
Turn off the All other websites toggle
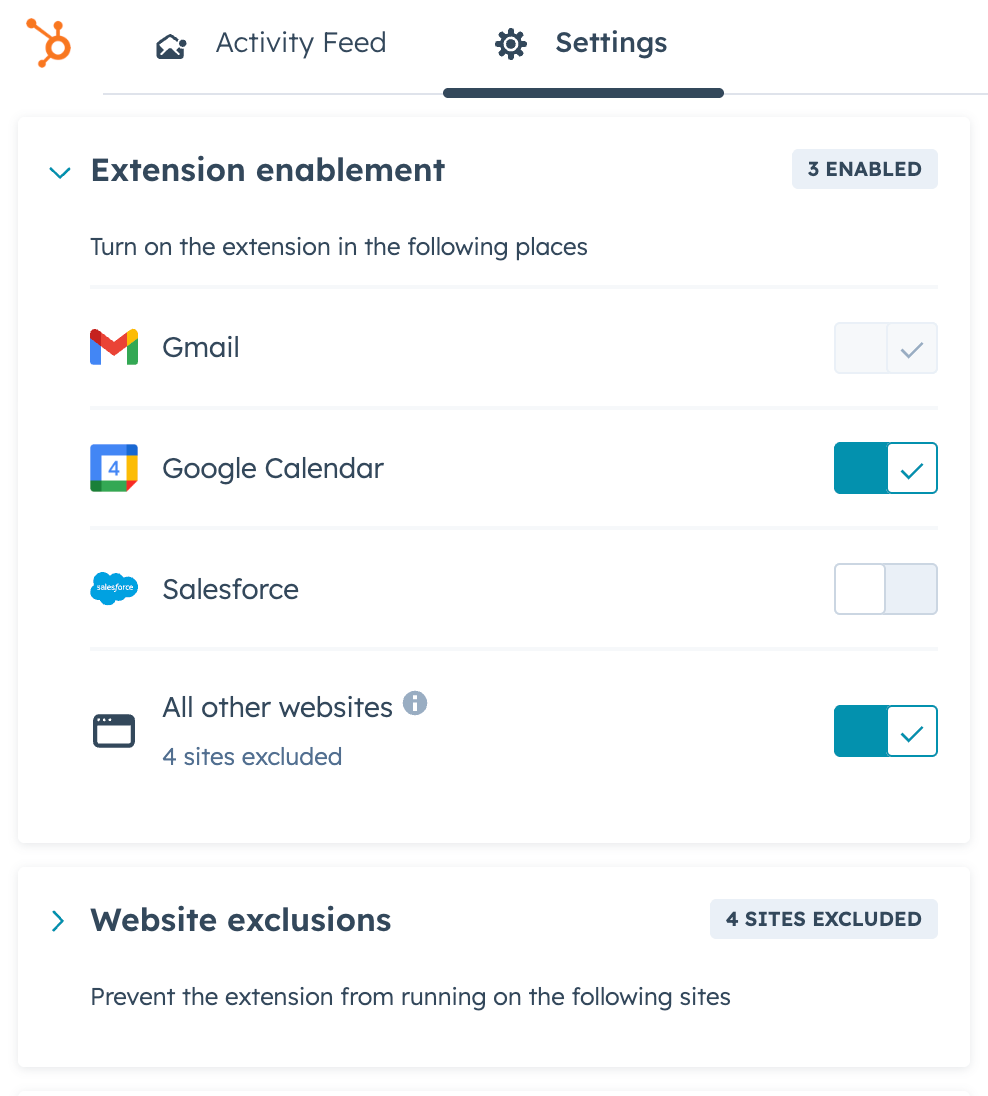click(x=885, y=731)
